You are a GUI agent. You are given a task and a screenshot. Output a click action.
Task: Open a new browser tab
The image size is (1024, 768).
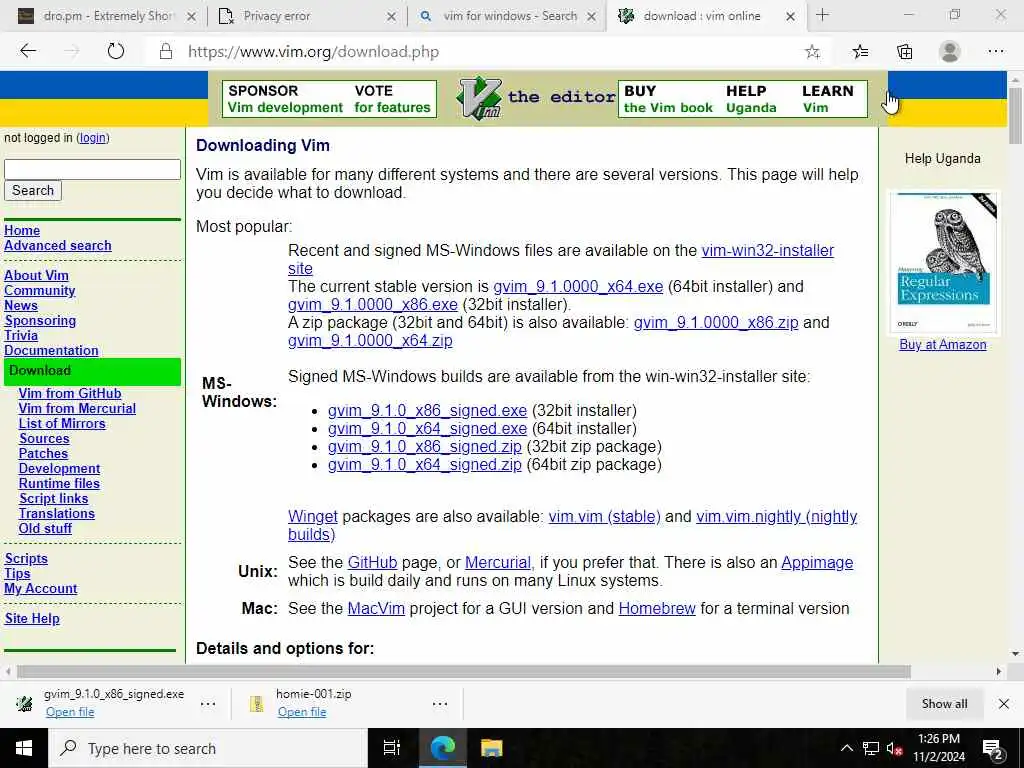point(822,15)
